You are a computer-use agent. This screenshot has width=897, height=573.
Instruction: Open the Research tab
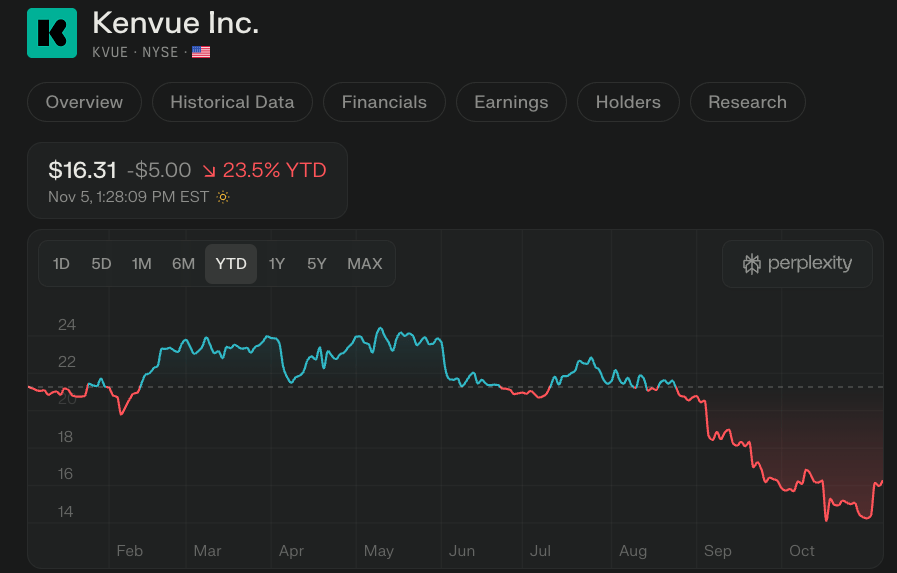[x=747, y=102]
